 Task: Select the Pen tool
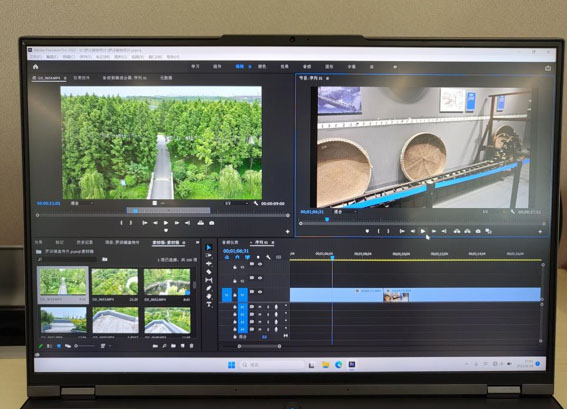[209, 288]
